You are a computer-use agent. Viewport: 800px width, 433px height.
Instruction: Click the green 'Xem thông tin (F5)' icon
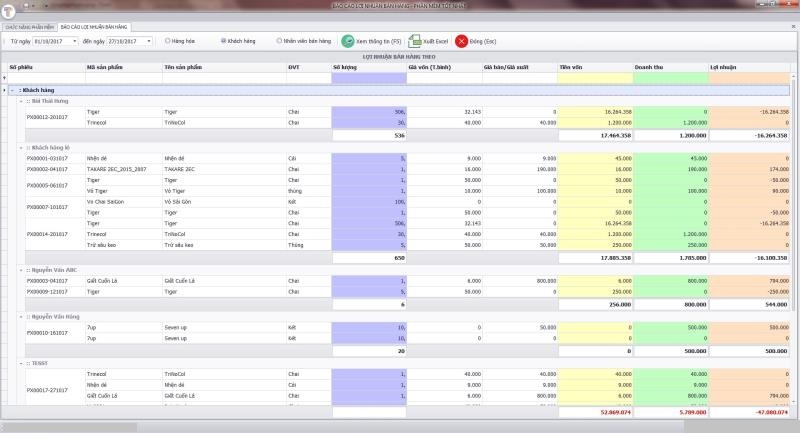coord(348,42)
